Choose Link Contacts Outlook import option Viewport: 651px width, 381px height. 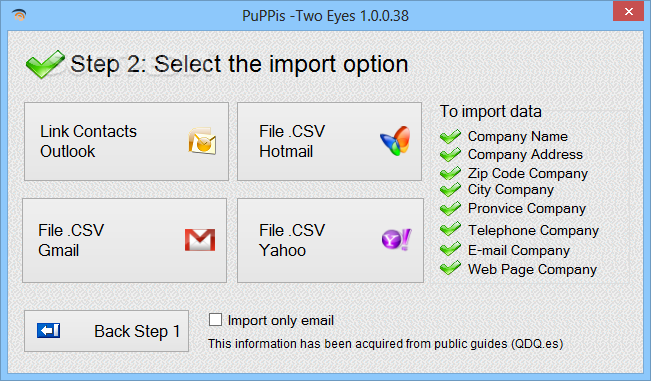[x=126, y=142]
